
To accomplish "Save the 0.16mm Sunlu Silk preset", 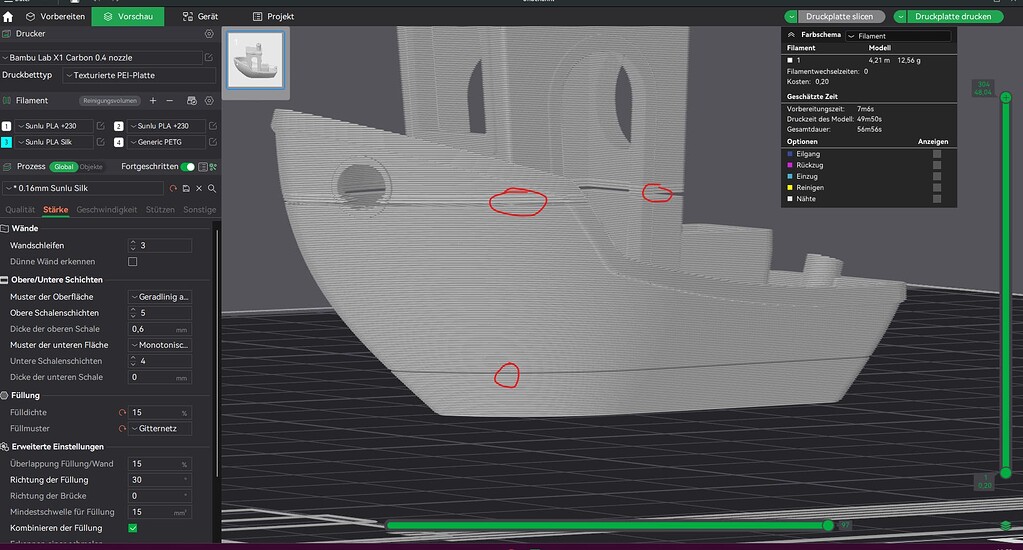I will 186,188.
